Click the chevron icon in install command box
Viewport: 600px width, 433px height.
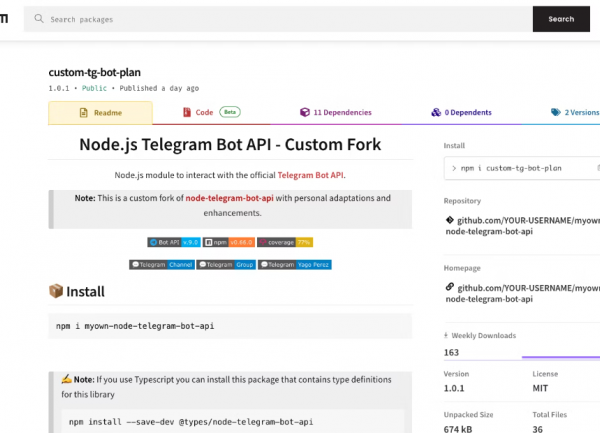pyautogui.click(x=454, y=168)
